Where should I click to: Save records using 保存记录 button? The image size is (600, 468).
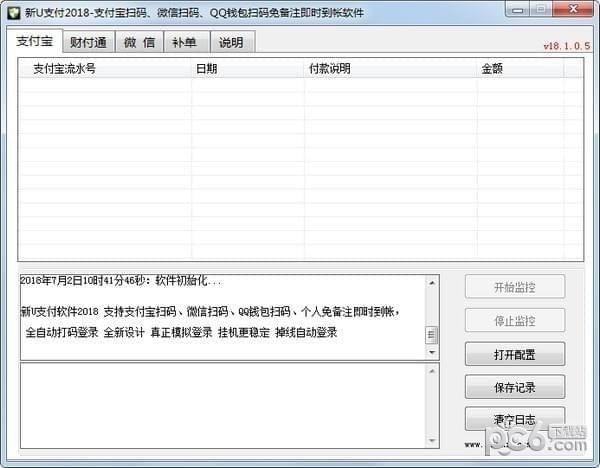click(514, 387)
